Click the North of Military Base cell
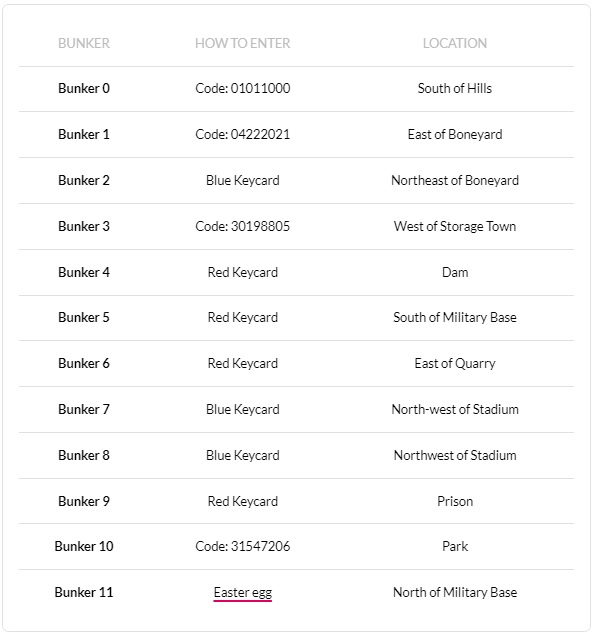 point(455,592)
